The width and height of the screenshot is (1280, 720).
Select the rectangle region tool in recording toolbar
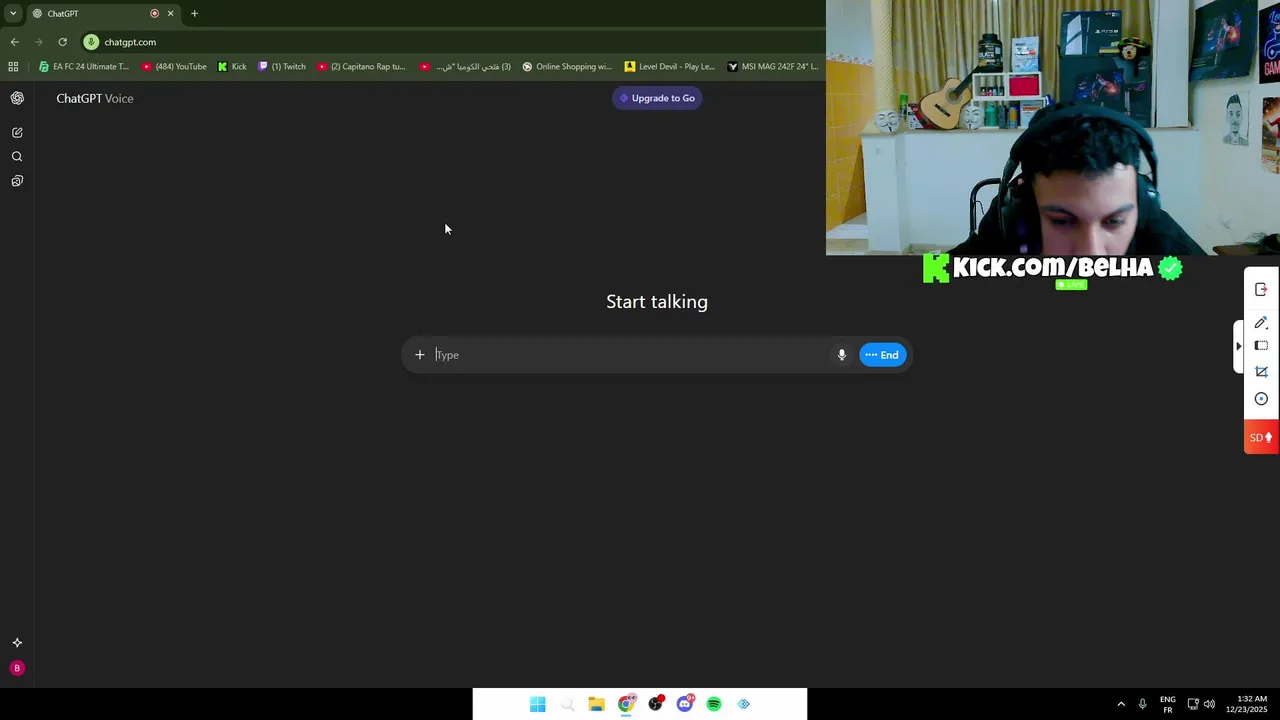pyautogui.click(x=1261, y=346)
